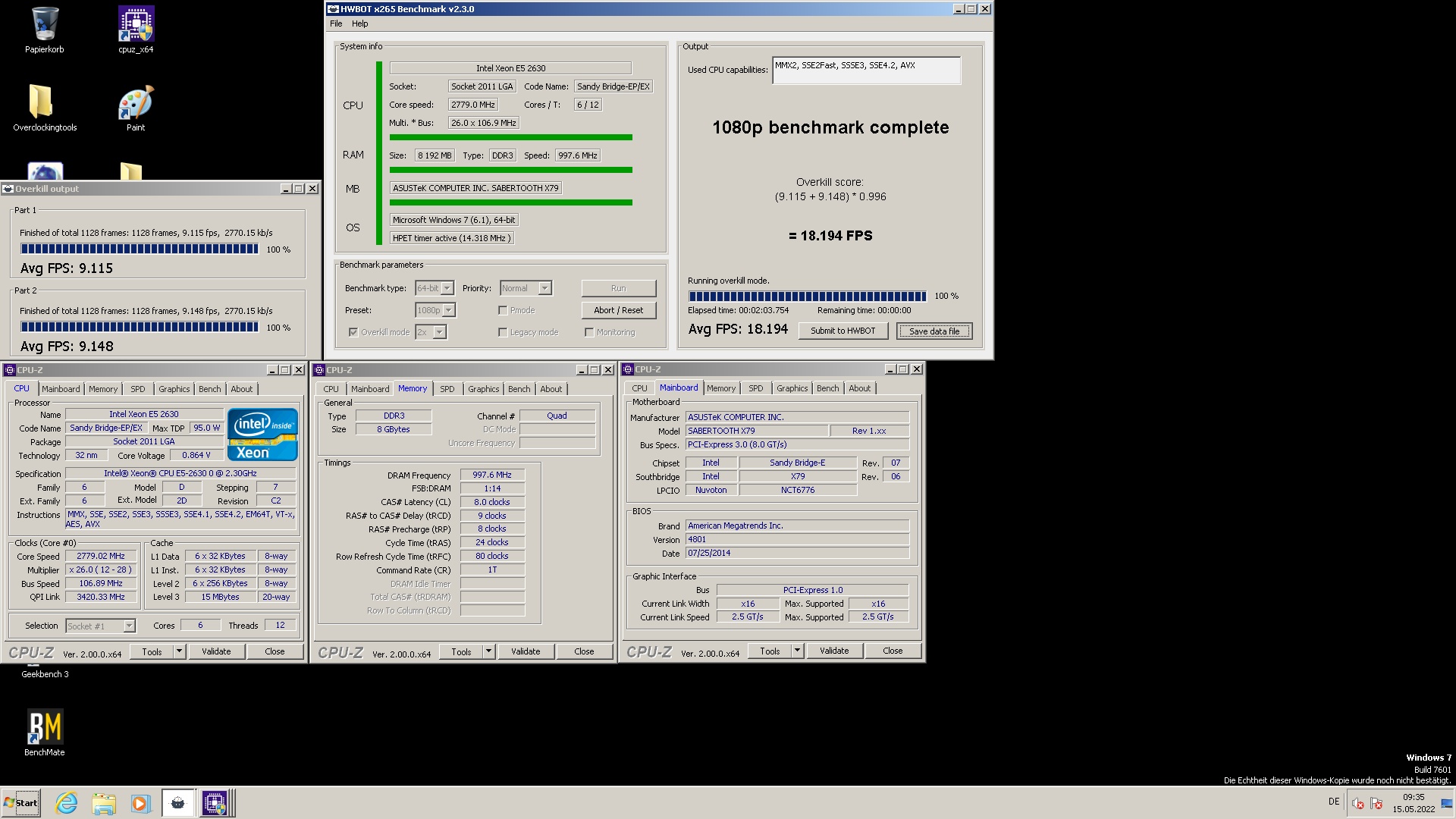The height and width of the screenshot is (819, 1456).
Task: Open the Windows Start button
Action: pyautogui.click(x=20, y=803)
